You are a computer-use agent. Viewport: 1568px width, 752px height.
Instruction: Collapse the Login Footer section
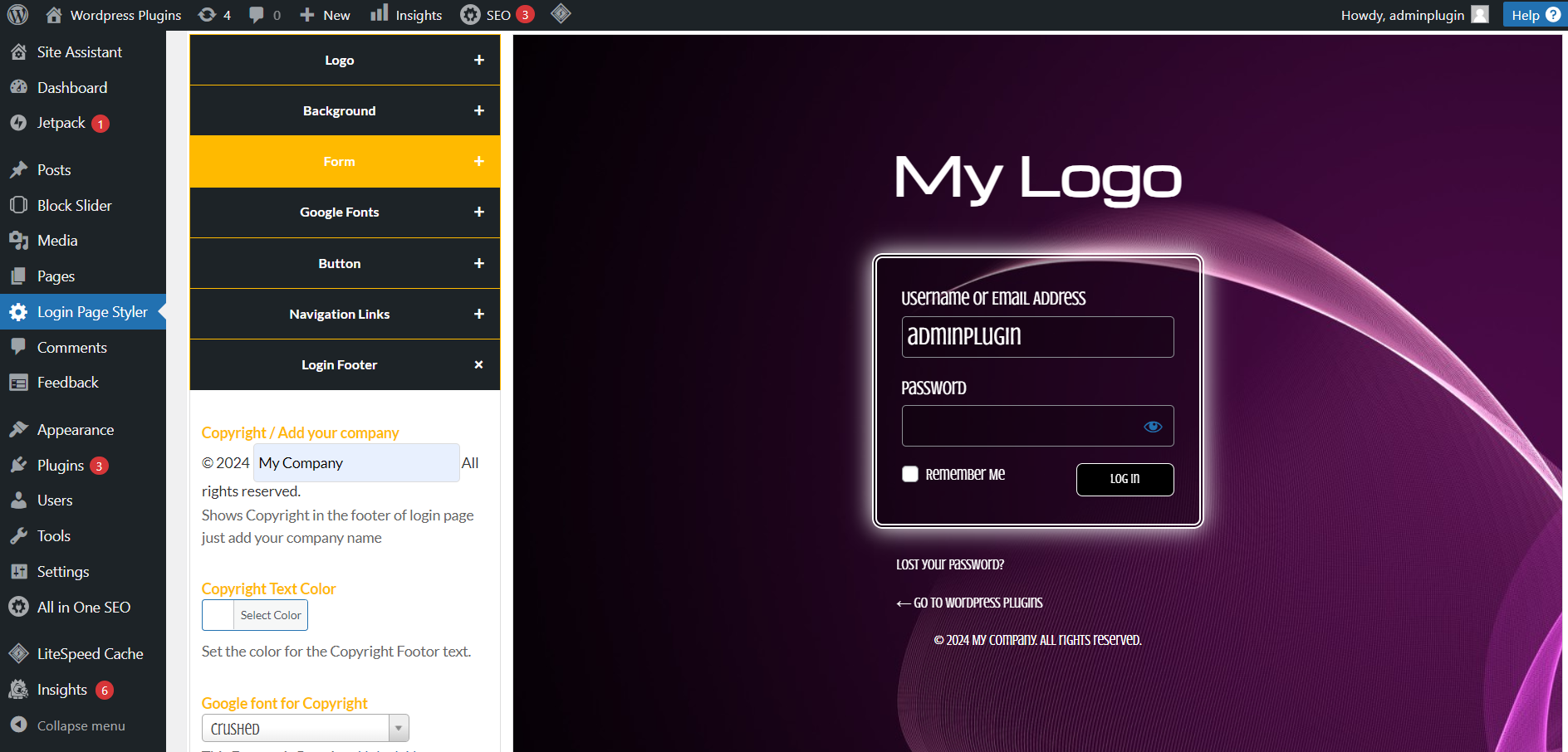tap(345, 364)
